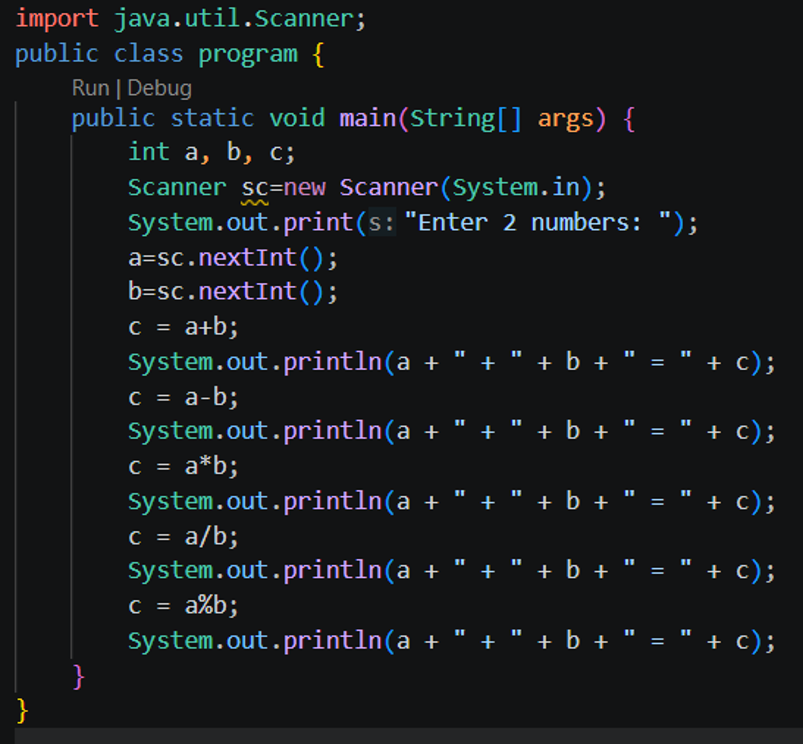Click the squiggly-underlined sc variable
Viewport: 803px width, 744px height.
(255, 187)
